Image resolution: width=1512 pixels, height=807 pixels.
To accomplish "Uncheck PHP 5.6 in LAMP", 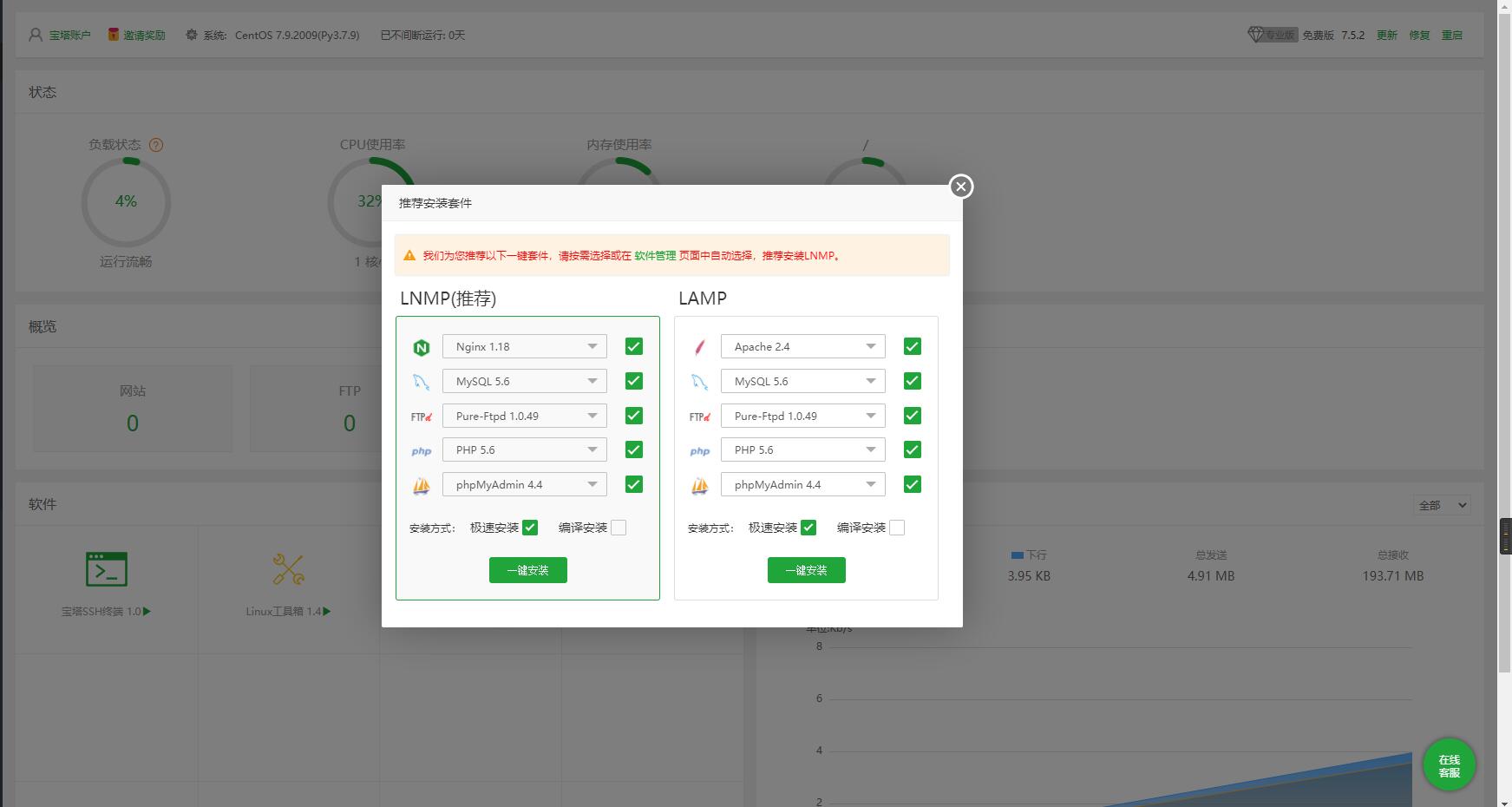I will [x=913, y=449].
